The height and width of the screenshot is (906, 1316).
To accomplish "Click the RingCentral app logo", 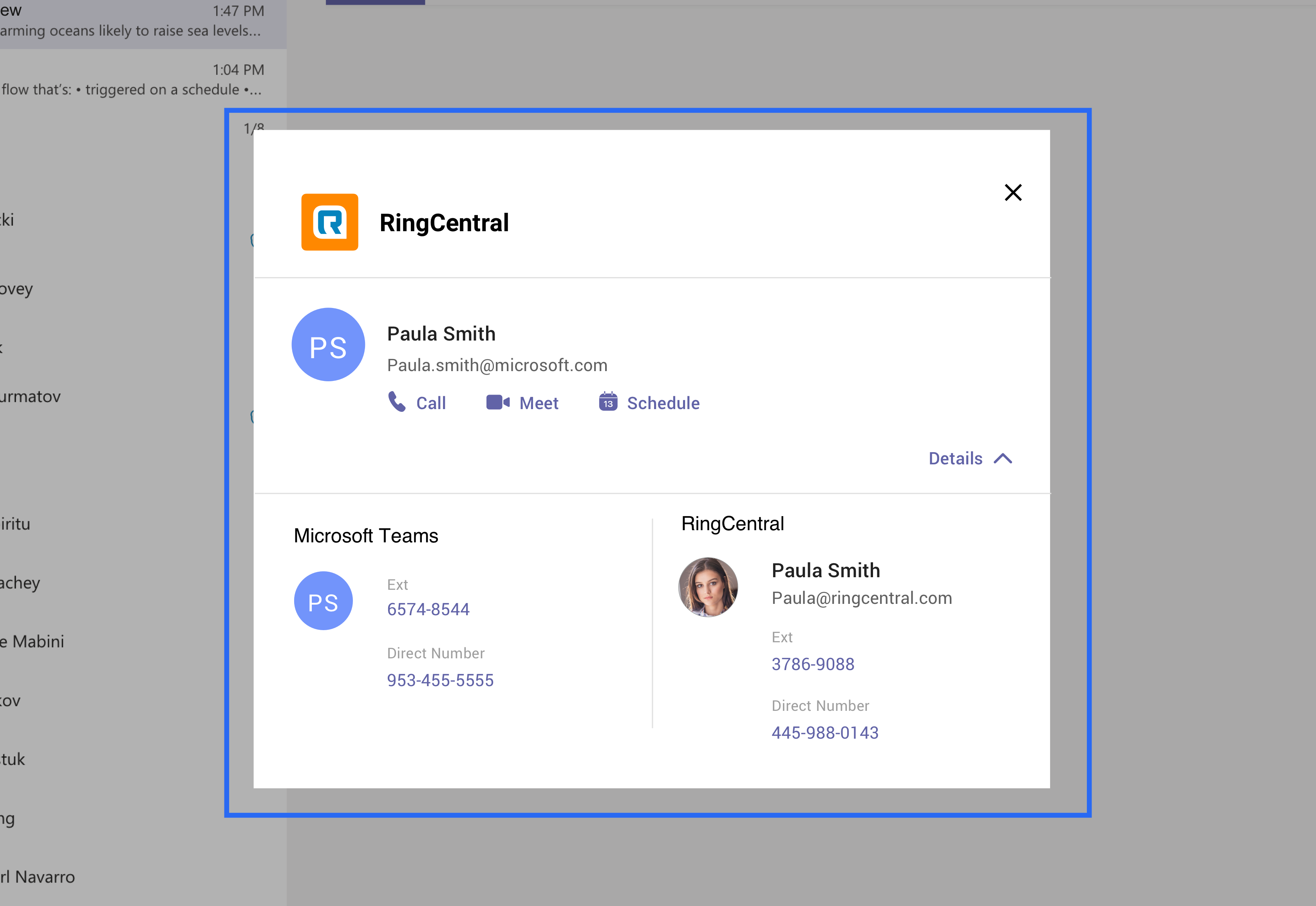I will coord(329,222).
